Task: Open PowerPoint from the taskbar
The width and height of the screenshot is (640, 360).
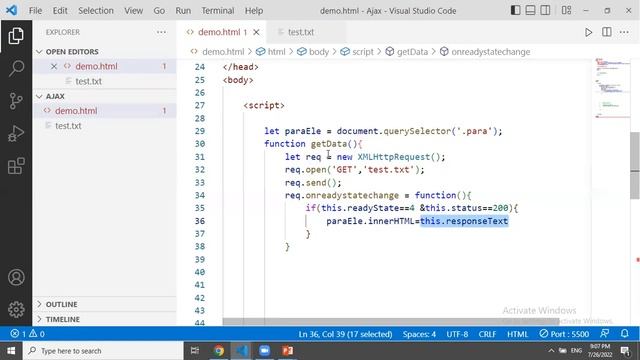Action: [287, 351]
